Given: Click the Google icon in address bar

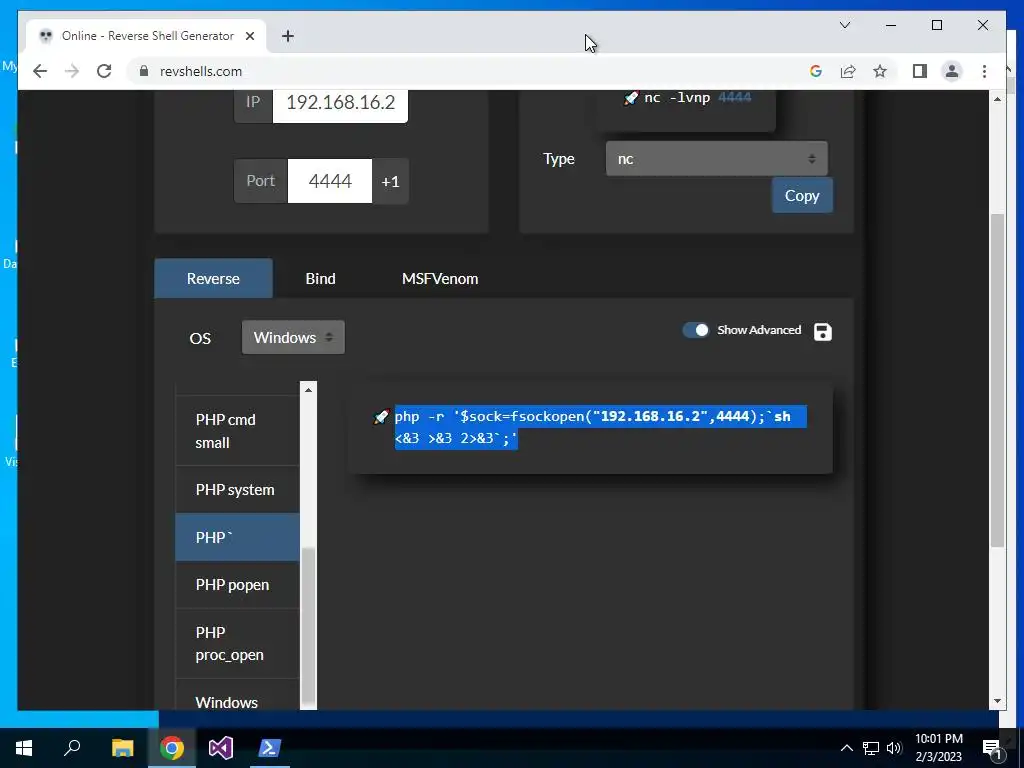Looking at the screenshot, I should coord(816,71).
